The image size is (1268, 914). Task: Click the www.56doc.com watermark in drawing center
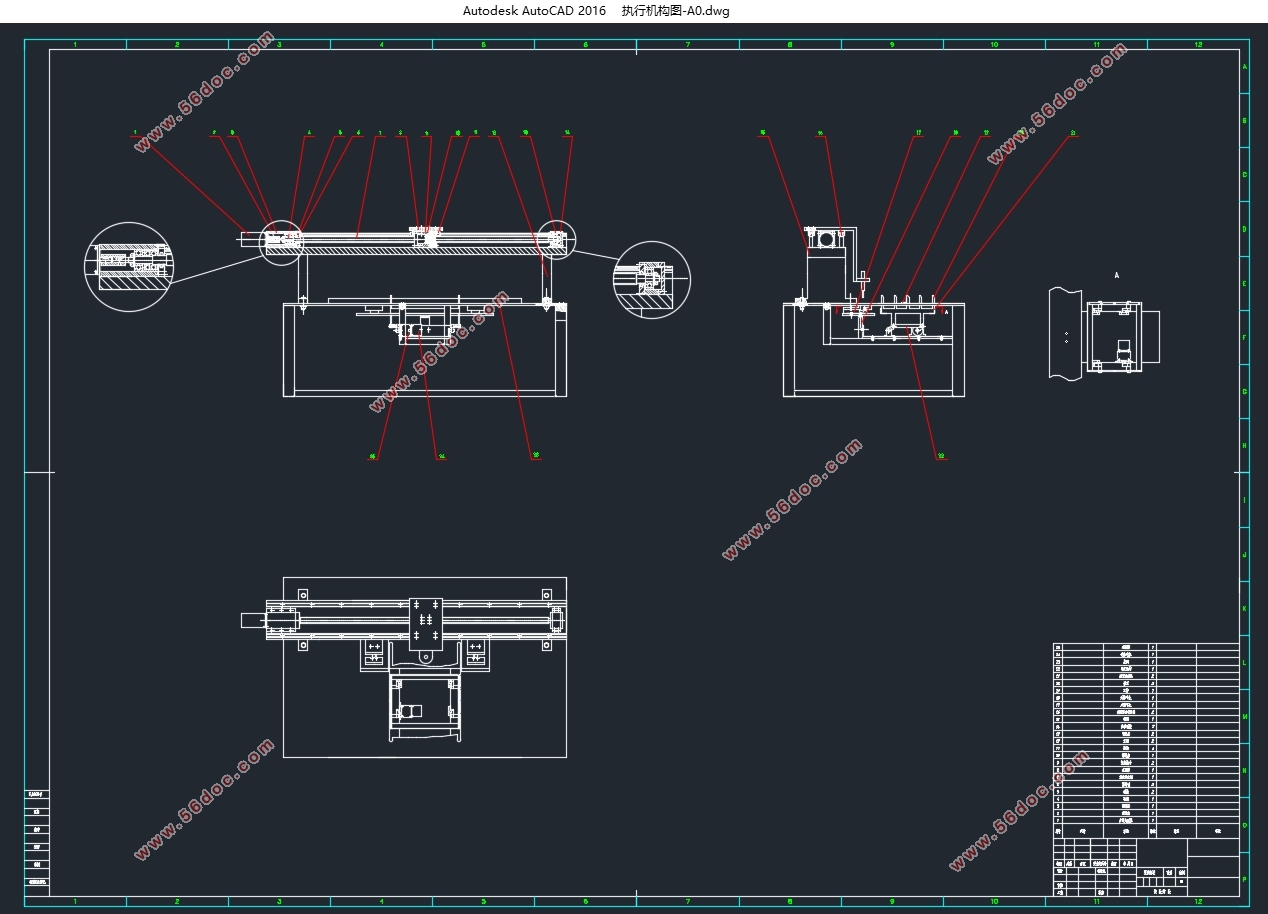[x=791, y=498]
